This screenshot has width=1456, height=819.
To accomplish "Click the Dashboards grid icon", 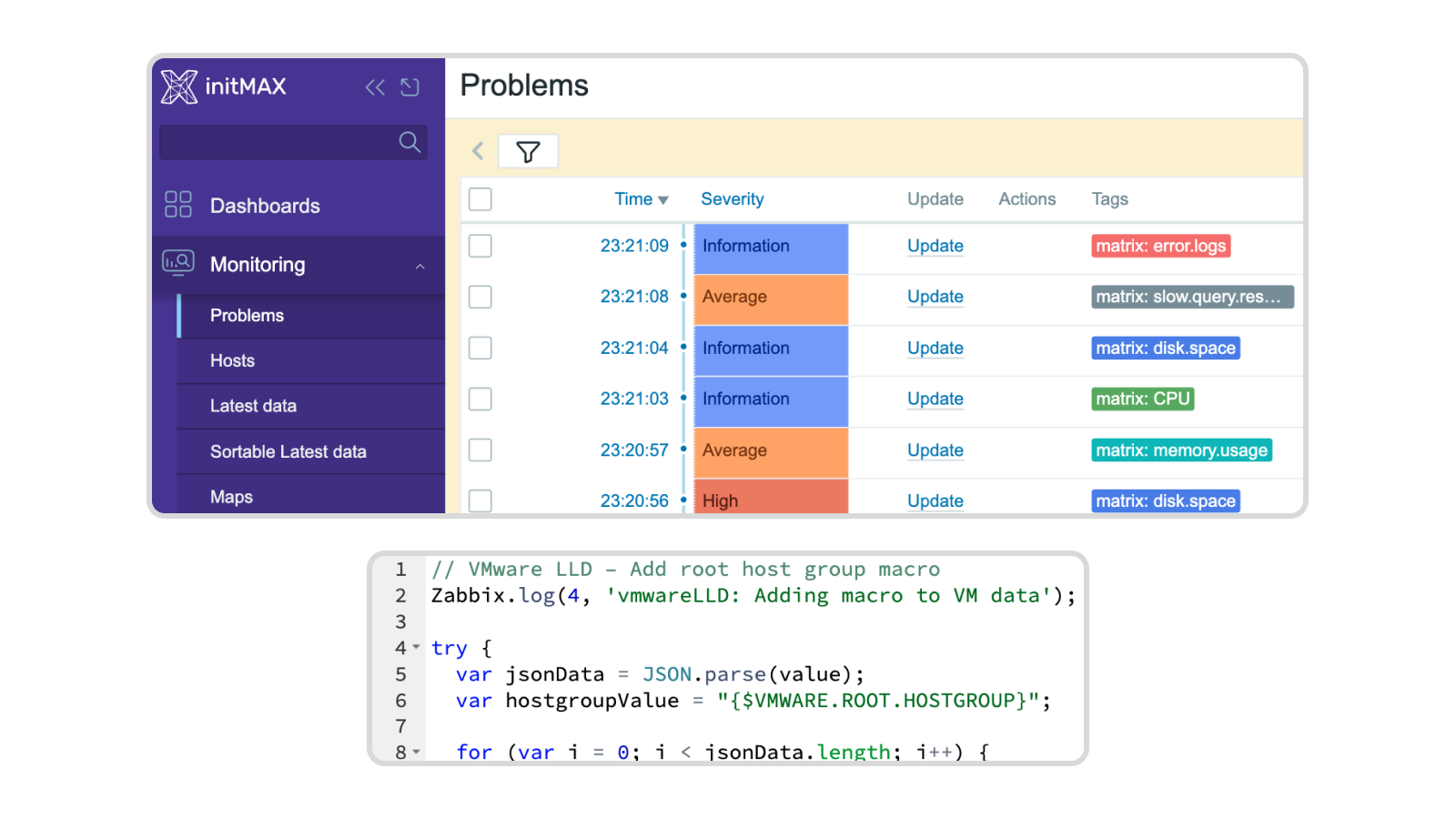I will pos(178,204).
